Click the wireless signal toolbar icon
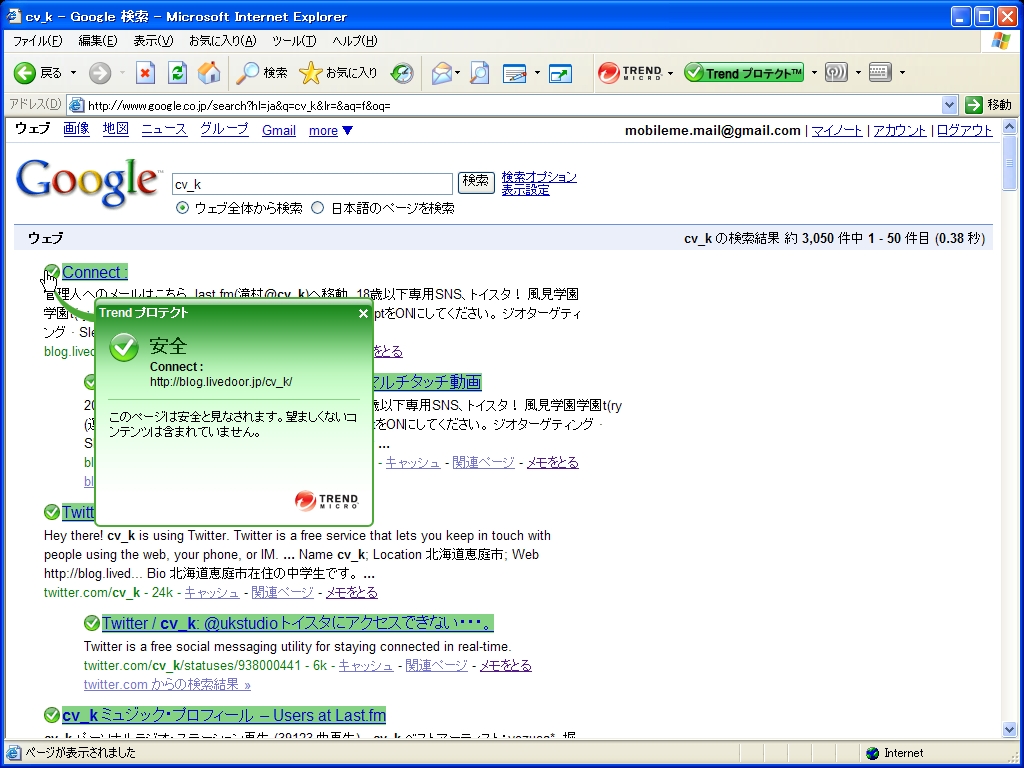 tap(836, 72)
